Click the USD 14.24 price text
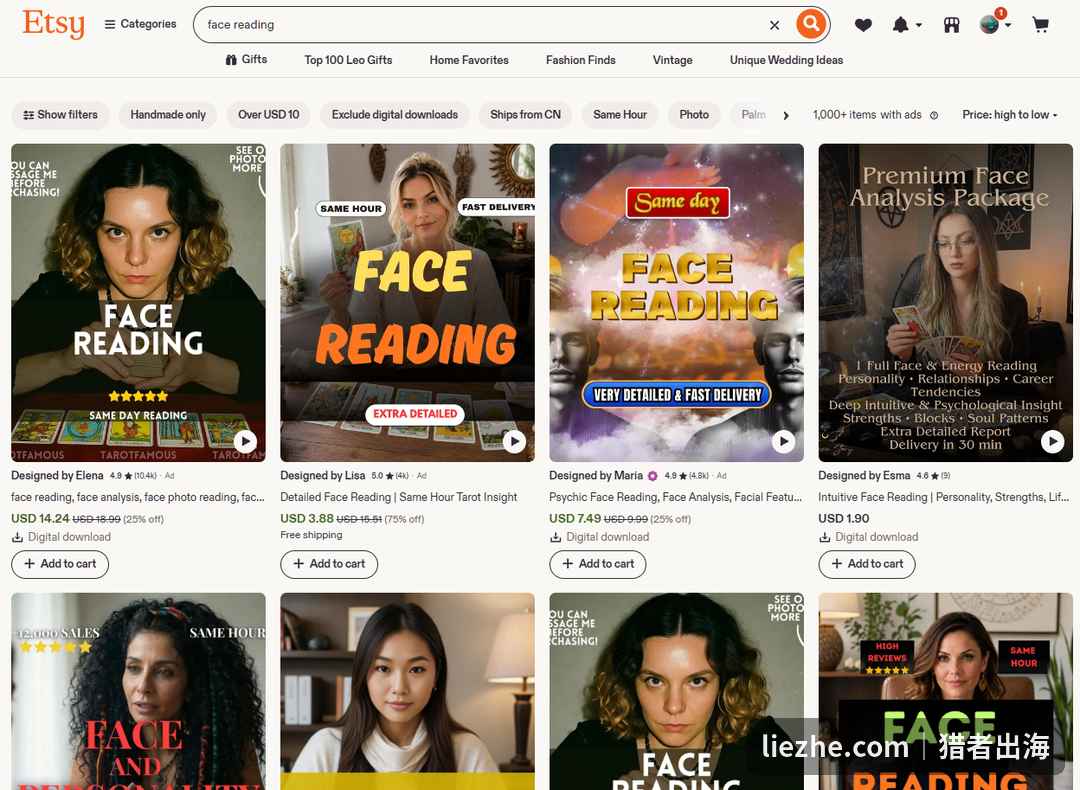The height and width of the screenshot is (790, 1080). click(x=40, y=519)
